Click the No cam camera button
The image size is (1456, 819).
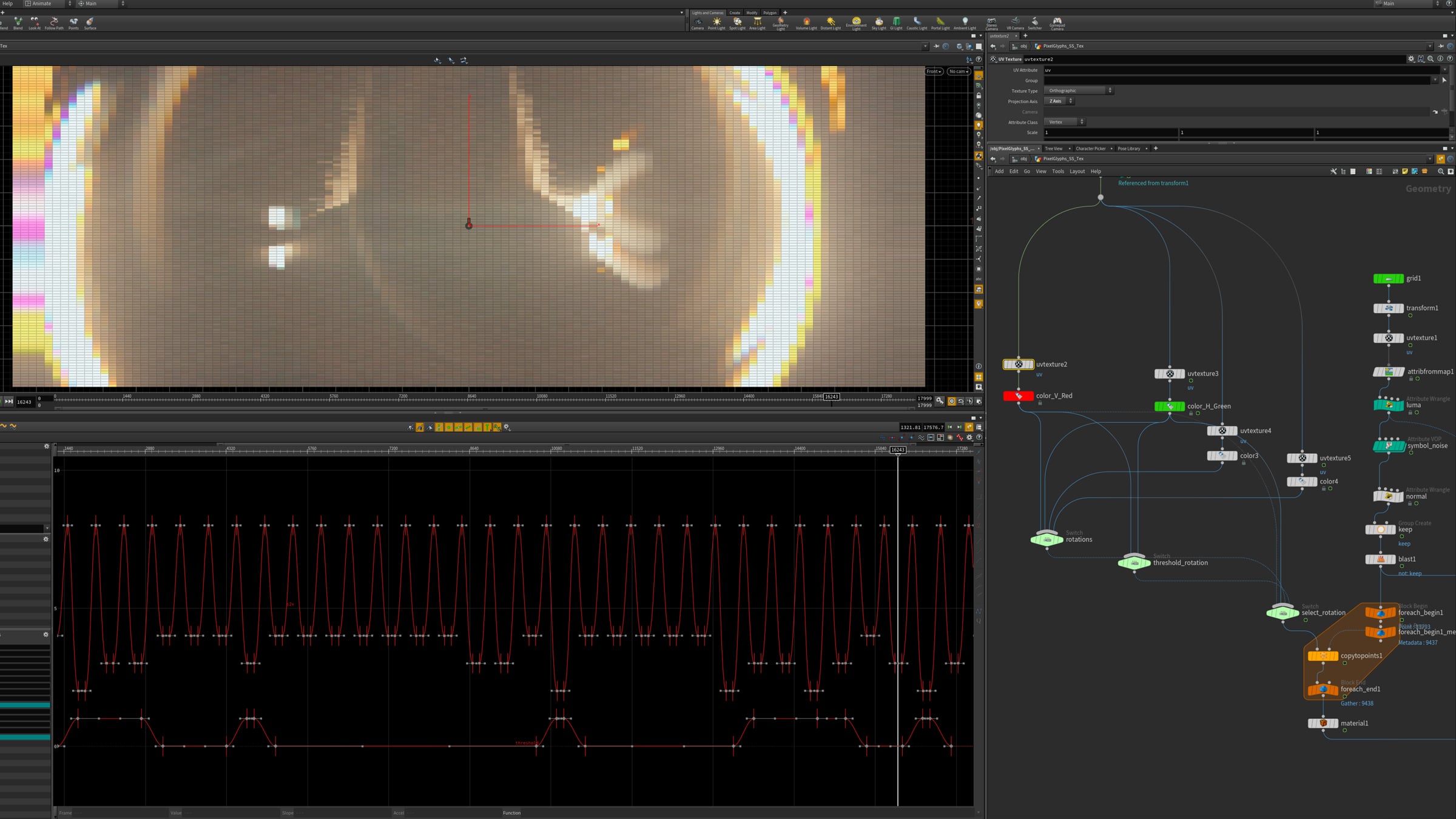pos(959,72)
